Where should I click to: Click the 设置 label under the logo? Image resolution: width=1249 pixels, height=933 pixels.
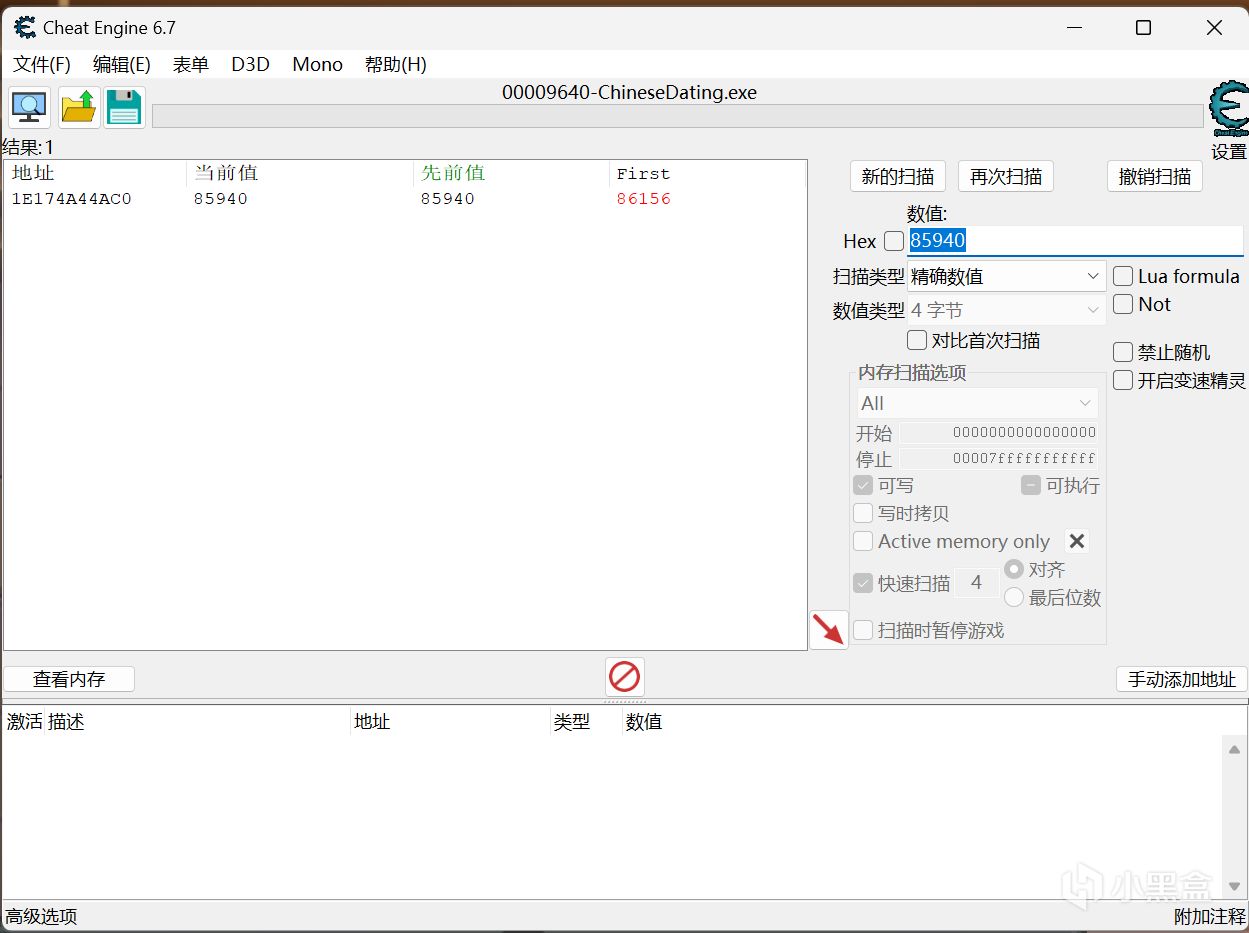(1229, 151)
